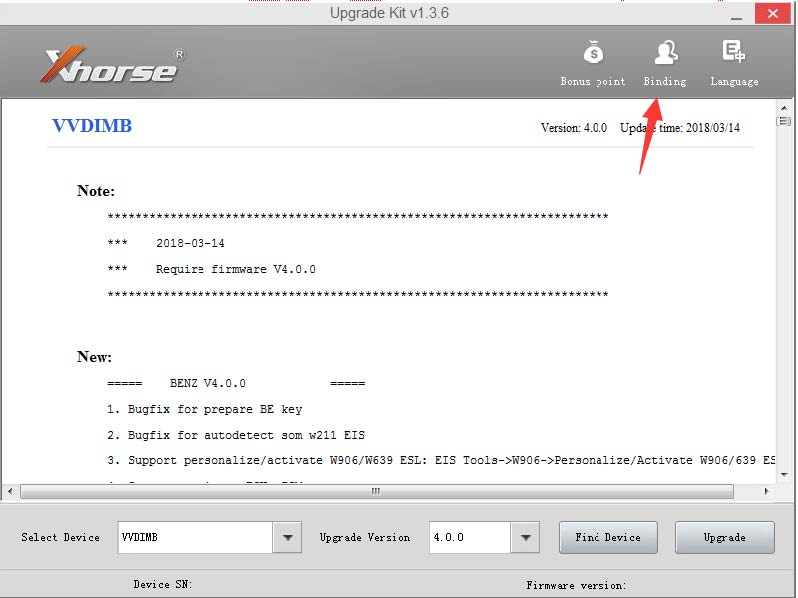The width and height of the screenshot is (798, 598).
Task: Click the BENZ V4.0.0 line
Action: [236, 383]
